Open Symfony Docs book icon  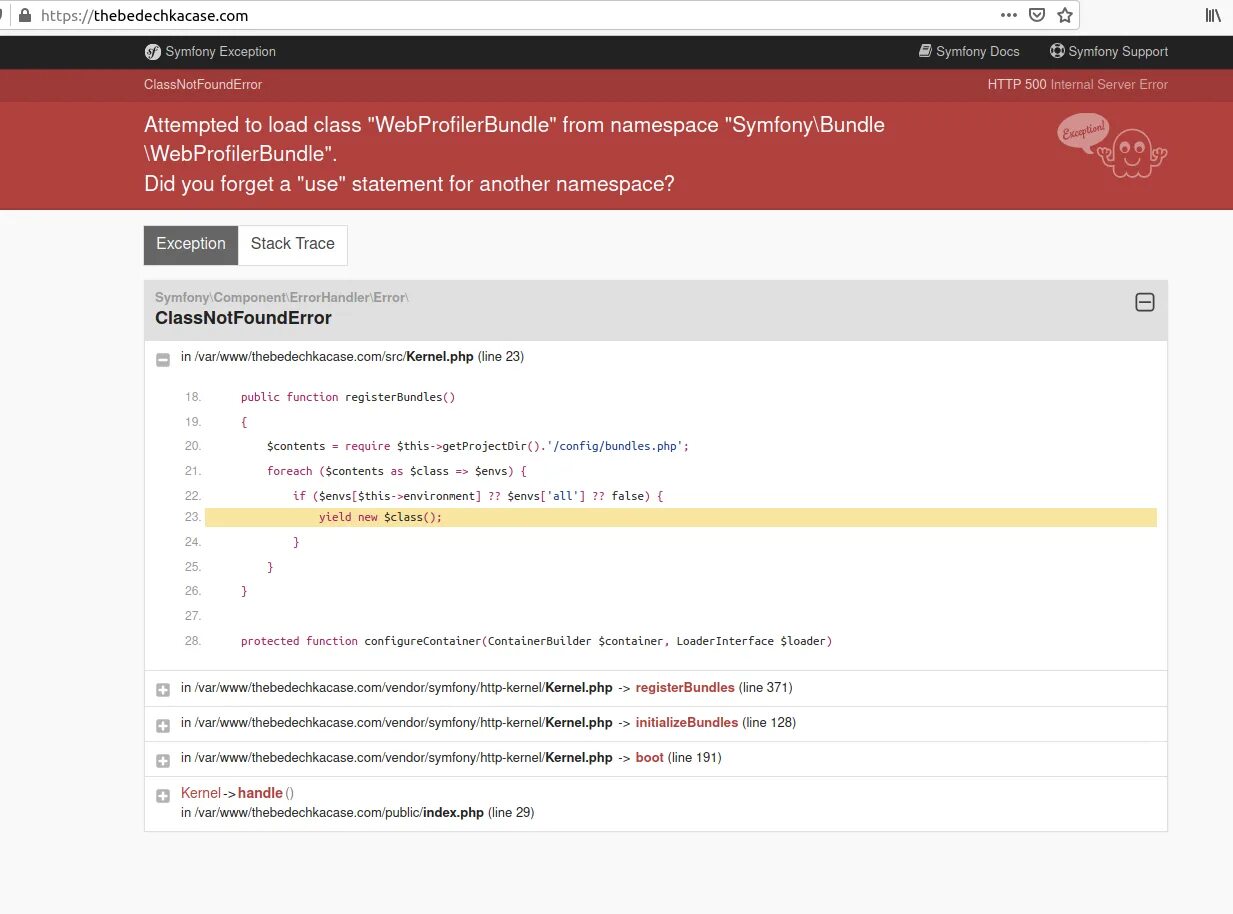pyautogui.click(x=925, y=51)
